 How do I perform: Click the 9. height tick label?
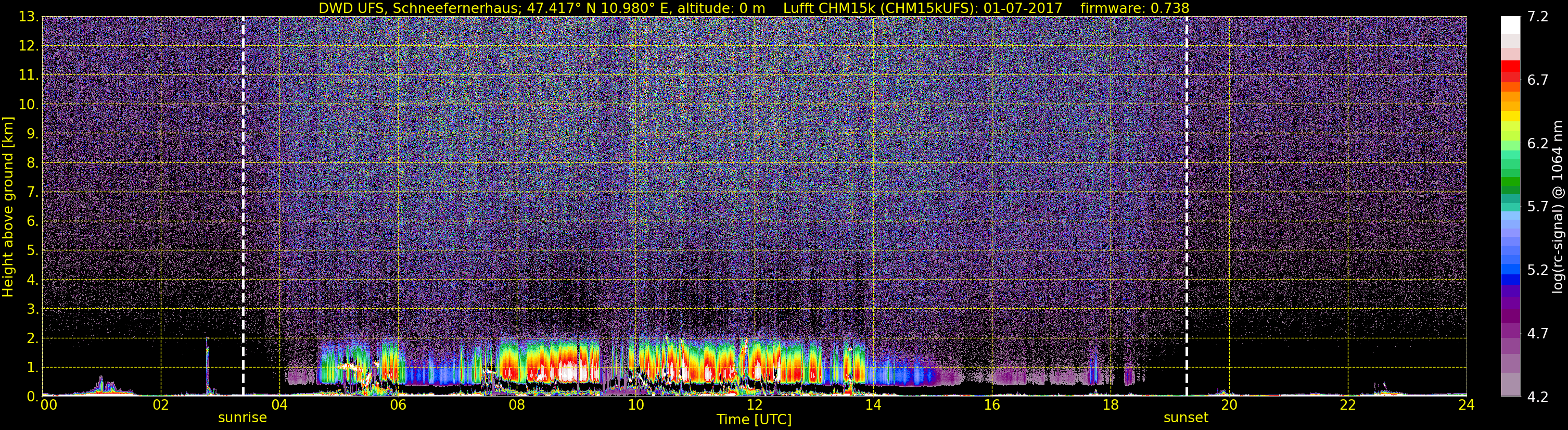[33, 133]
